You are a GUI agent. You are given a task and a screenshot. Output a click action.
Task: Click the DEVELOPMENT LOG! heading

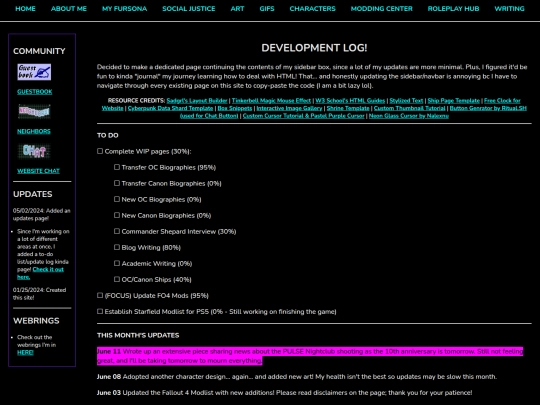point(314,48)
